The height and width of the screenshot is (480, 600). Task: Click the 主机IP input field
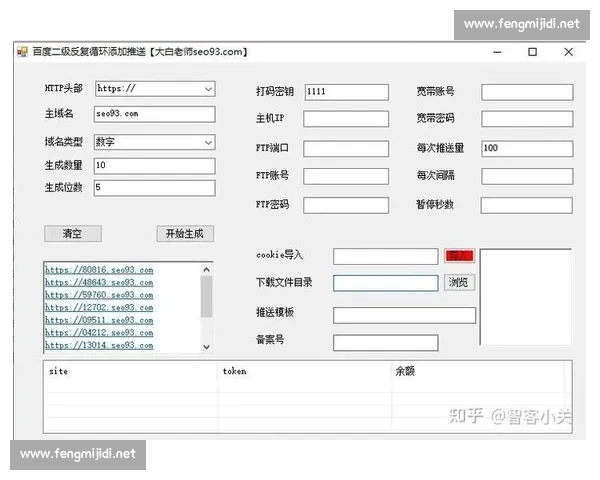[x=346, y=119]
